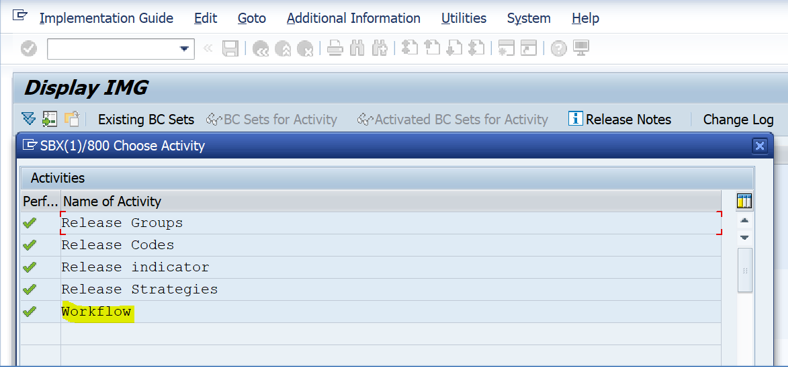This screenshot has height=367, width=788.
Task: Open the Release Notes button
Action: point(620,120)
